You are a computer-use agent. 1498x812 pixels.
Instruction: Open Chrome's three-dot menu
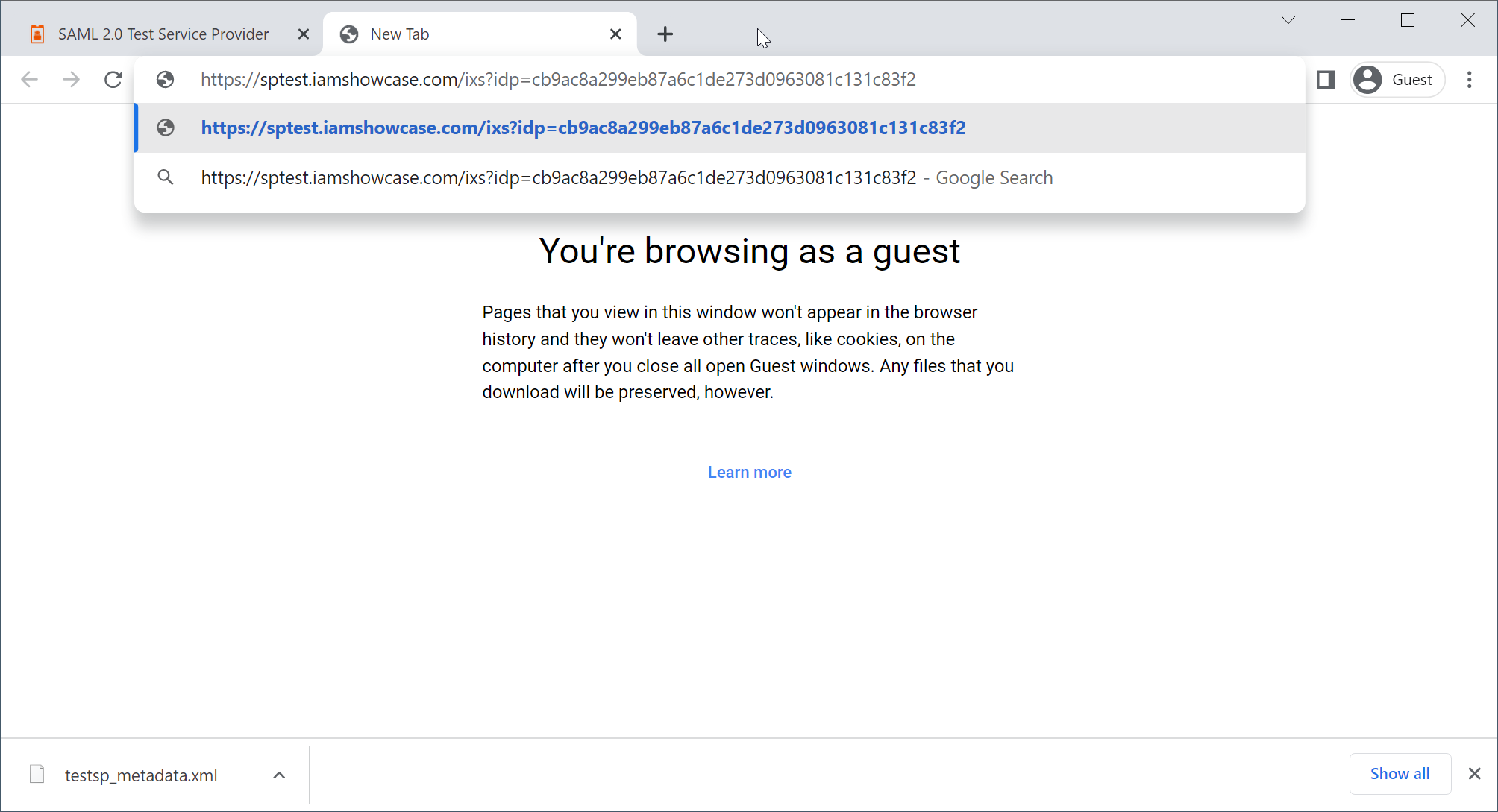point(1469,80)
